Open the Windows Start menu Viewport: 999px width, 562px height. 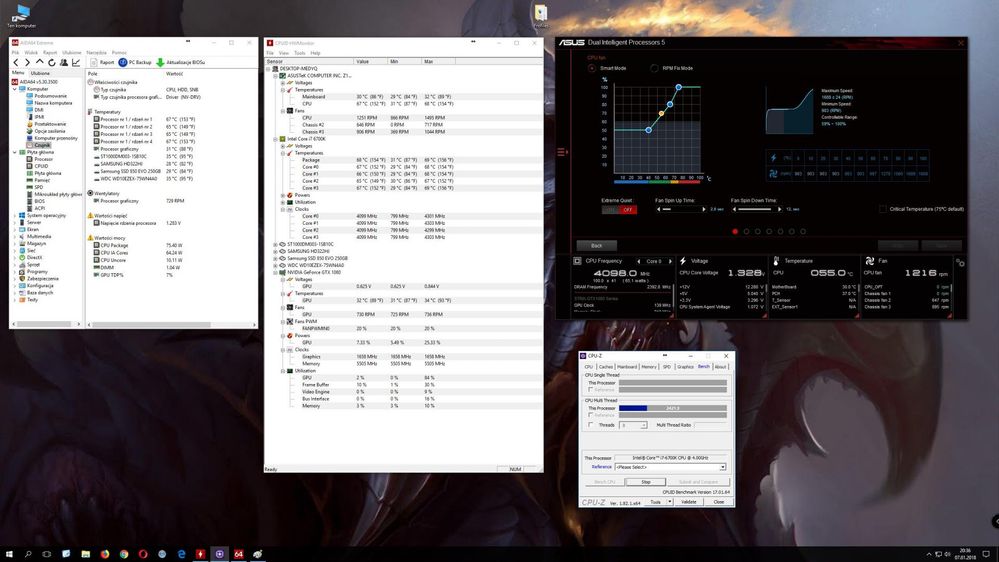(x=9, y=554)
